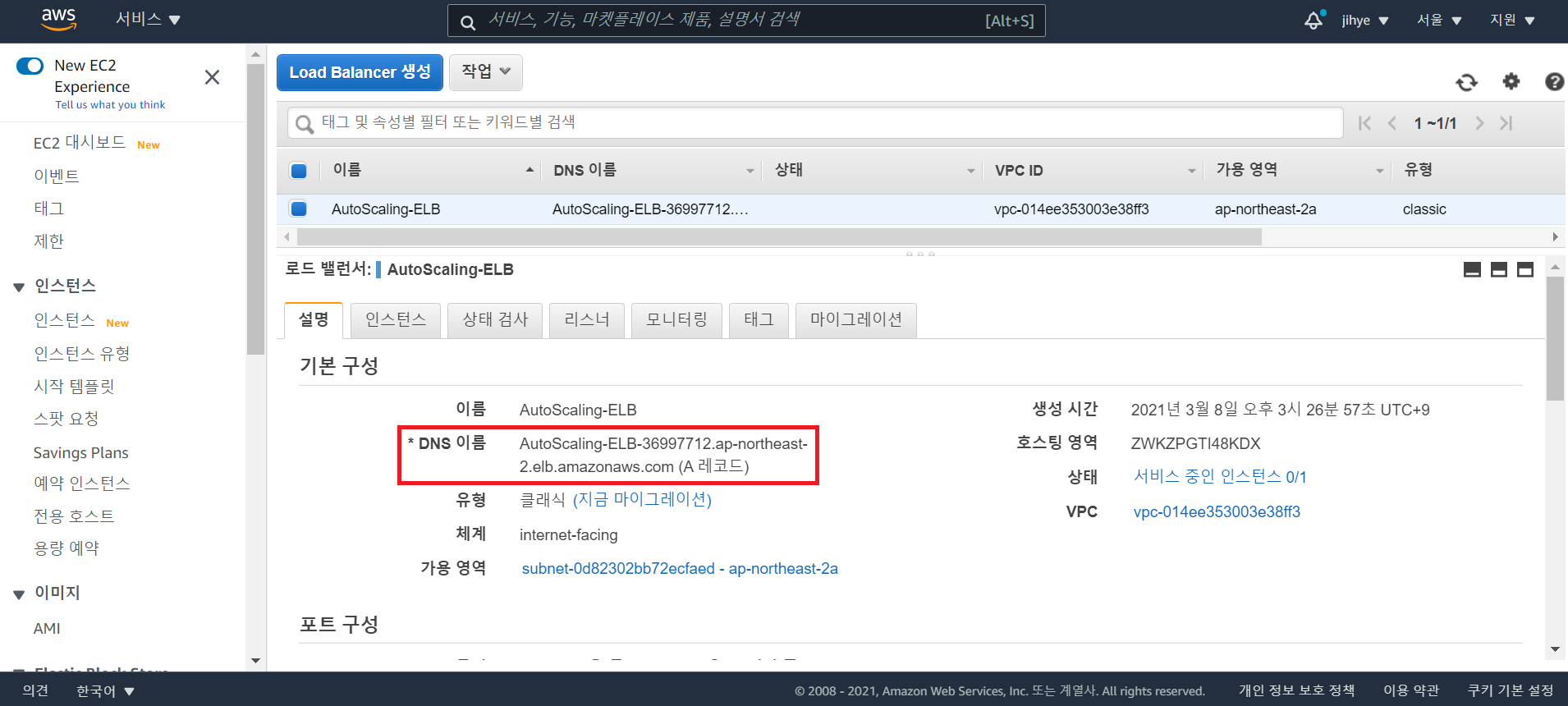Switch to the 태그 tab

[759, 320]
